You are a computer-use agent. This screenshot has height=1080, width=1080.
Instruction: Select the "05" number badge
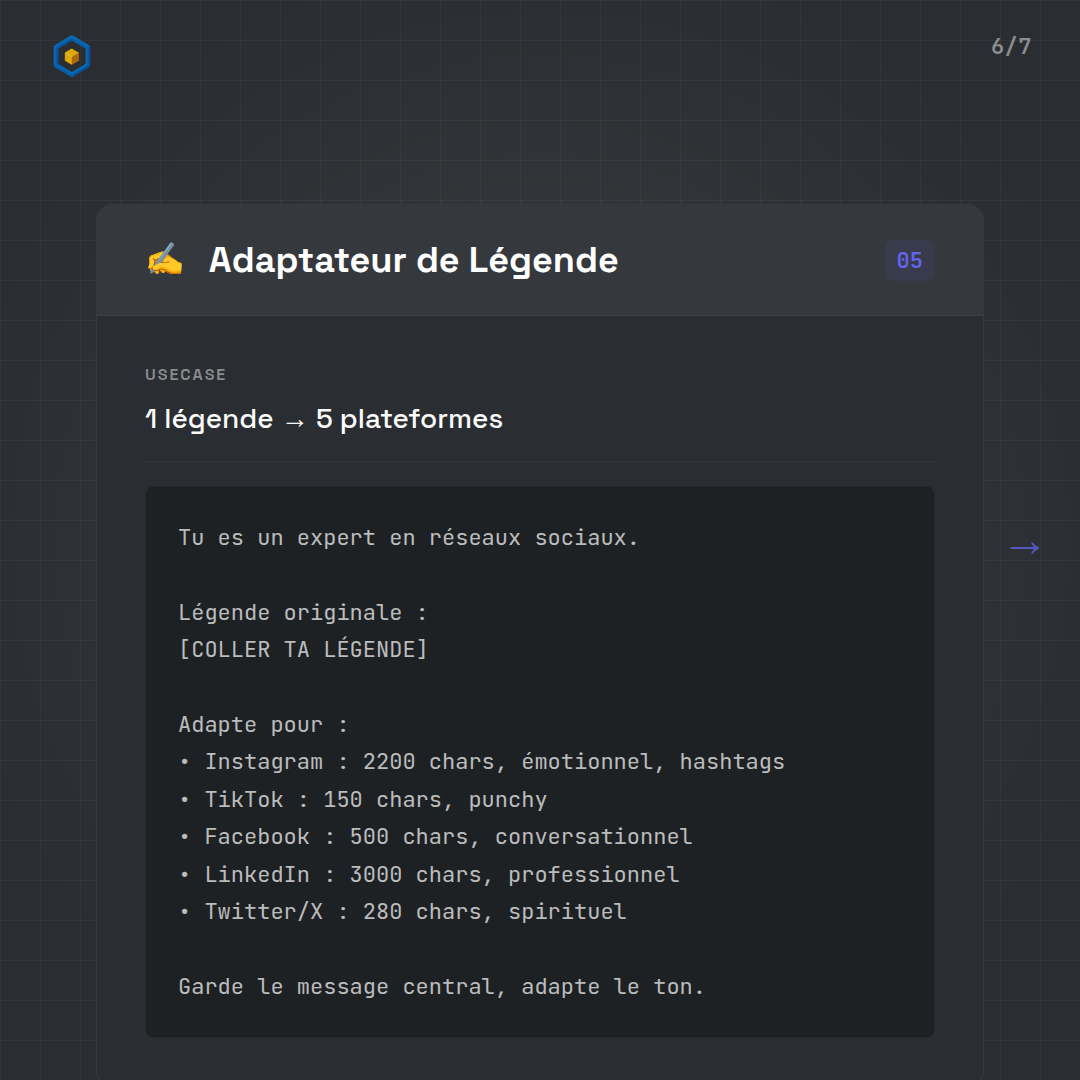[909, 261]
